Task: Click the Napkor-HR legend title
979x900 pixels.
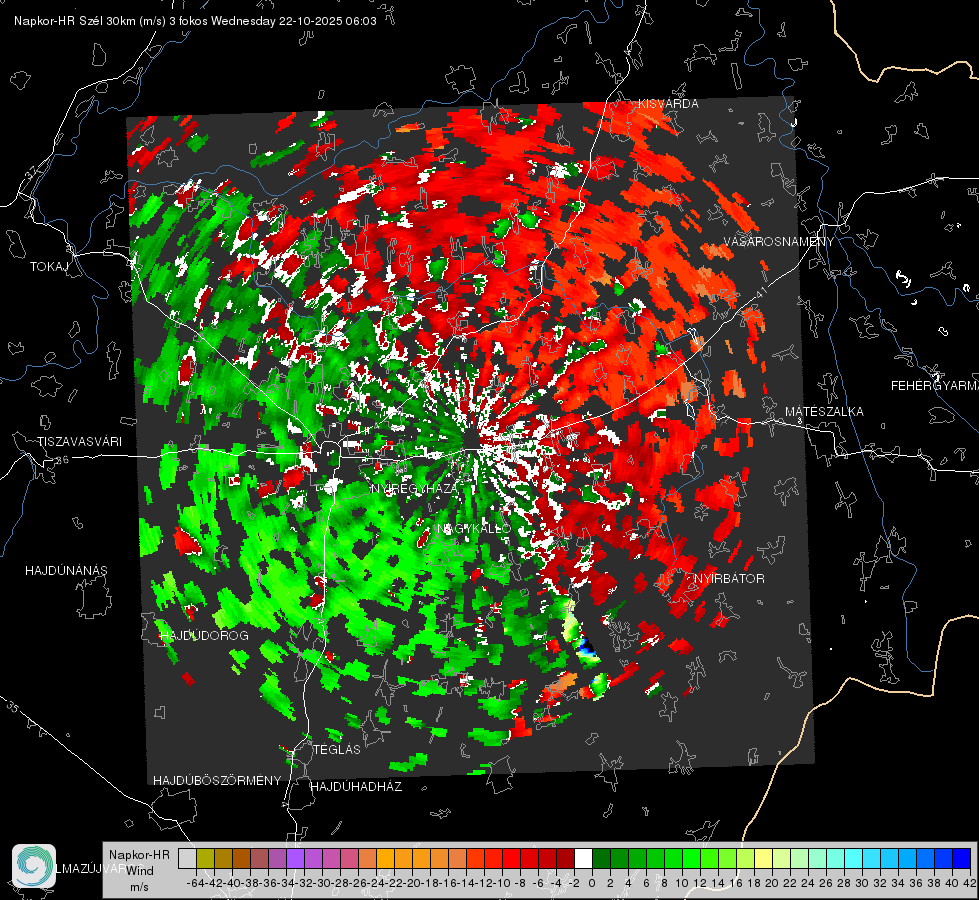Action: (x=139, y=855)
